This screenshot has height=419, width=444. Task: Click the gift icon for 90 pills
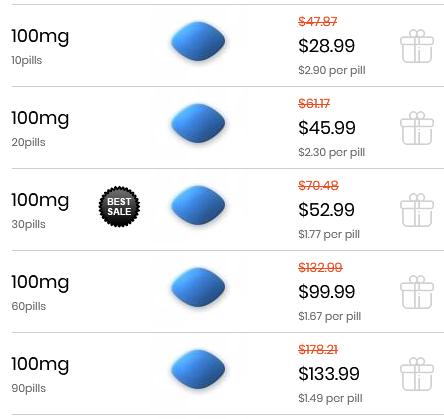417,374
